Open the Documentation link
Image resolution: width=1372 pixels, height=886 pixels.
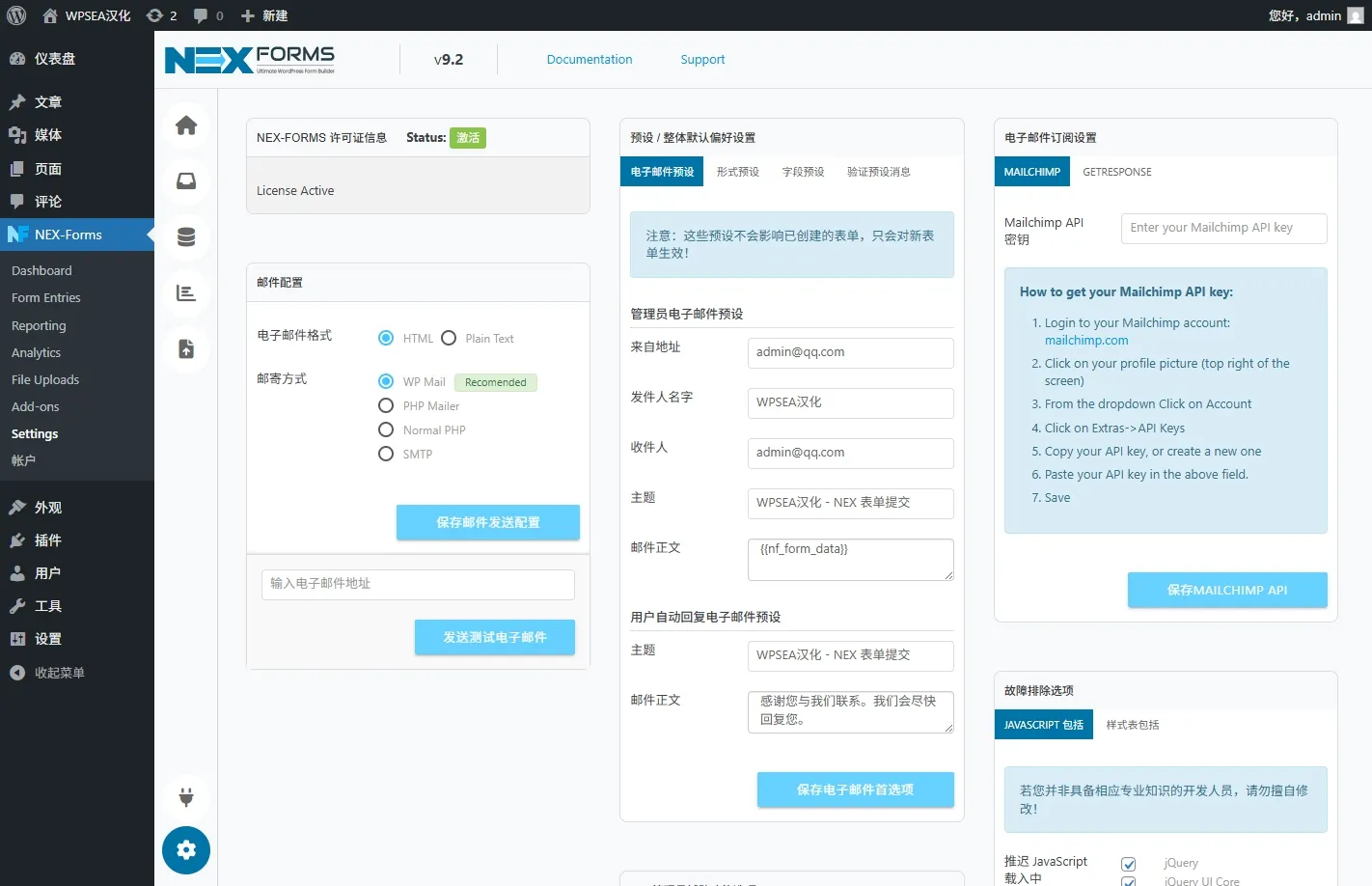[x=589, y=60]
